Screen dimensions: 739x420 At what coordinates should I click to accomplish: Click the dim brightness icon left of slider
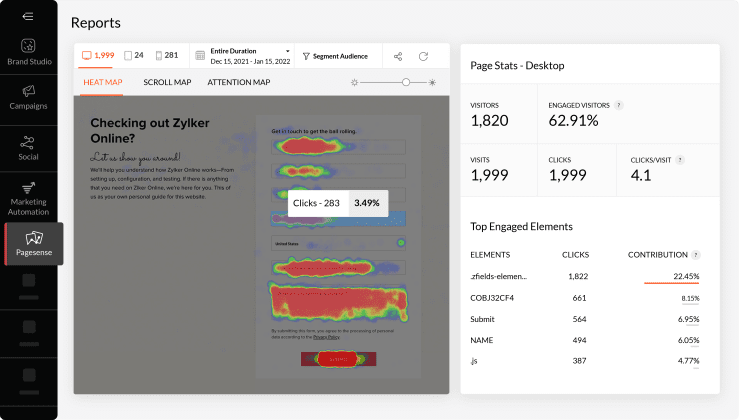click(354, 82)
